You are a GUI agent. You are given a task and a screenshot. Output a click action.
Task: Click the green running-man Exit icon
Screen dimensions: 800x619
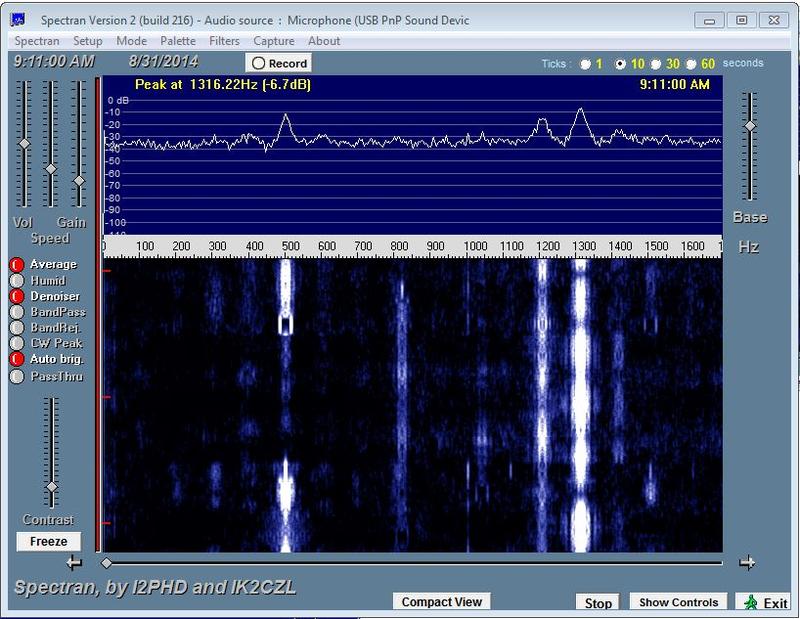pyautogui.click(x=751, y=603)
